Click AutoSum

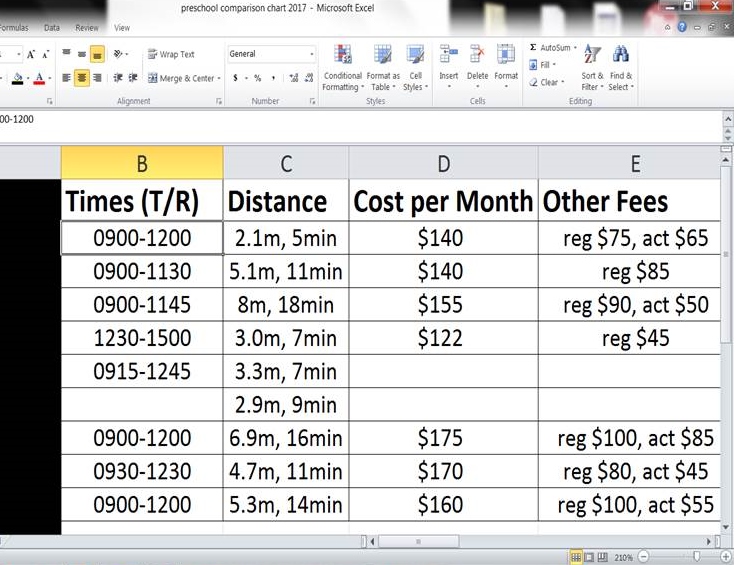[x=549, y=48]
